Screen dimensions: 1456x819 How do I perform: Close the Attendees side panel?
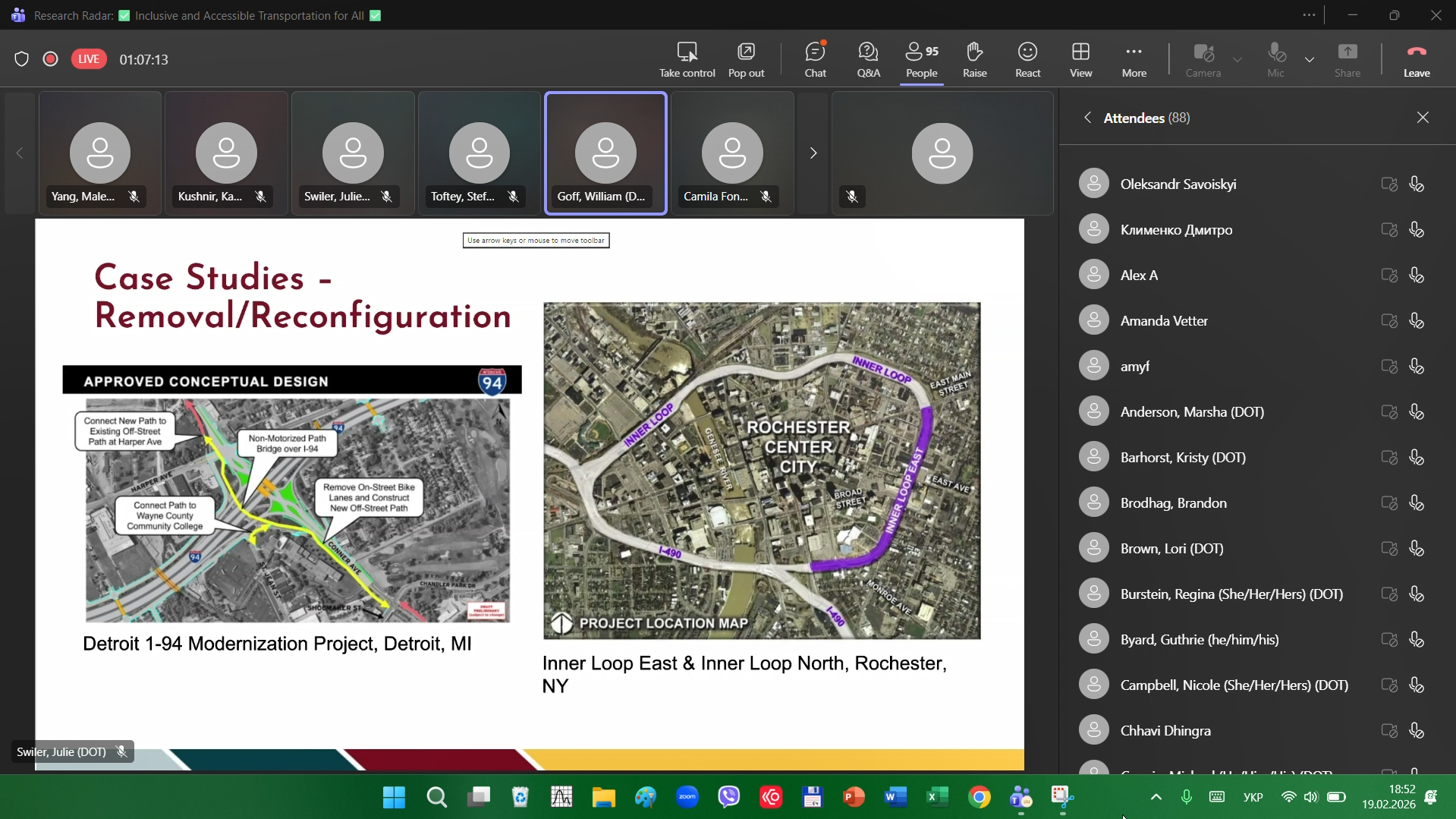coord(1423,118)
